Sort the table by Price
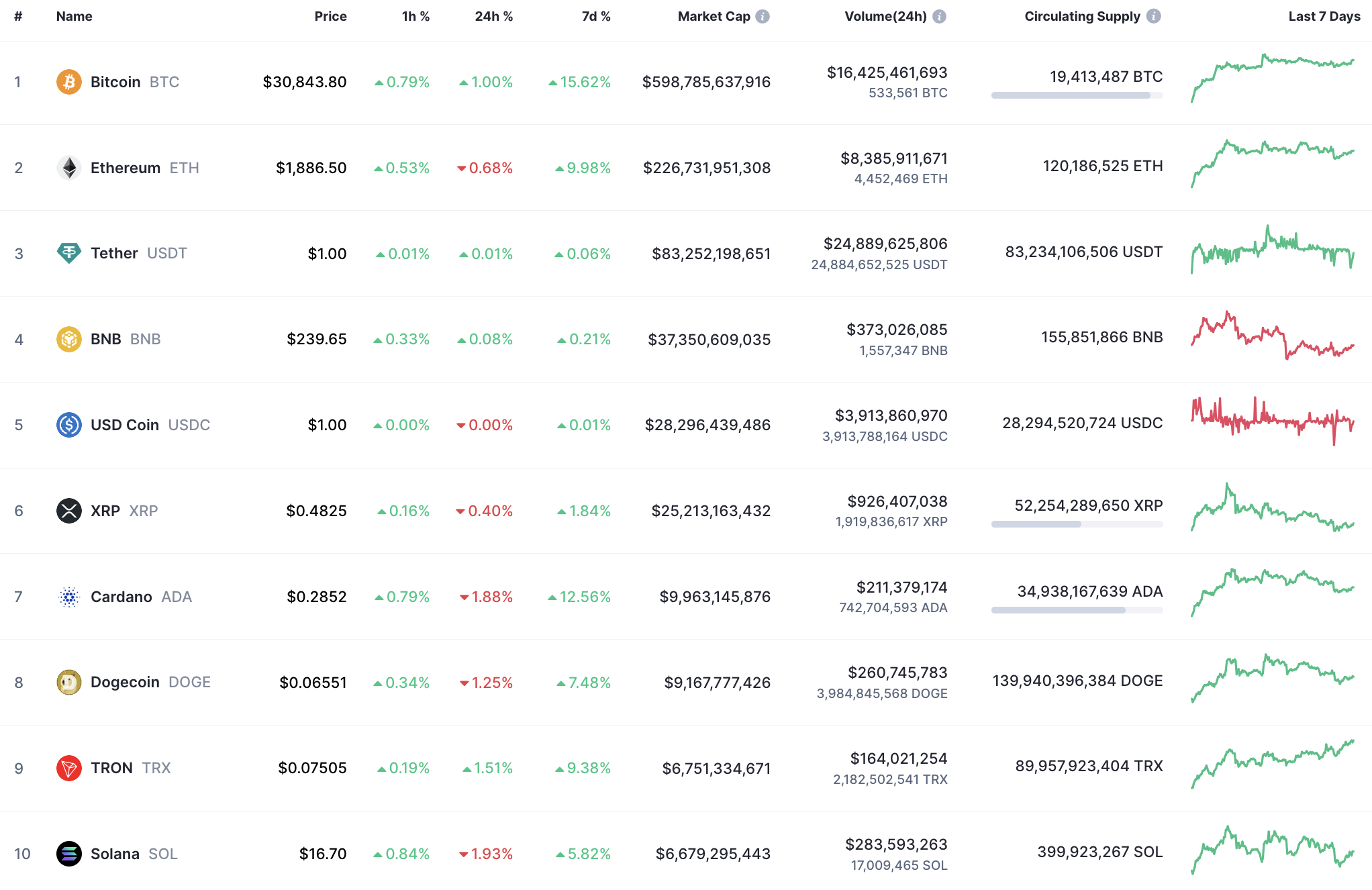 point(331,16)
